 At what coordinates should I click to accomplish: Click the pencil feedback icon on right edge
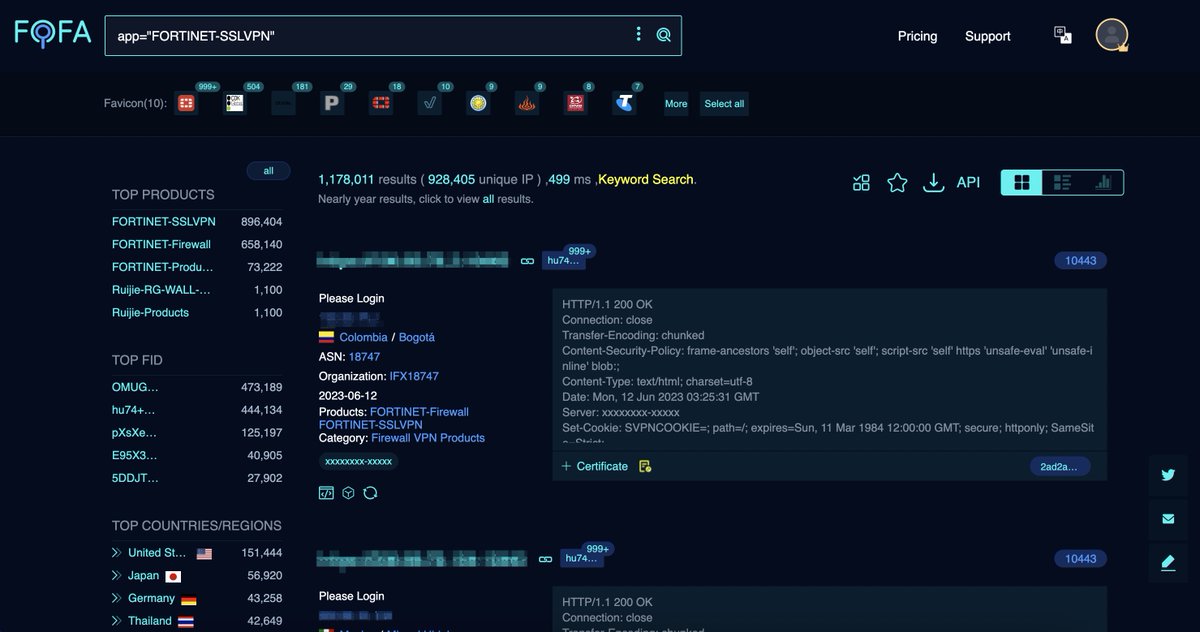pyautogui.click(x=1168, y=563)
